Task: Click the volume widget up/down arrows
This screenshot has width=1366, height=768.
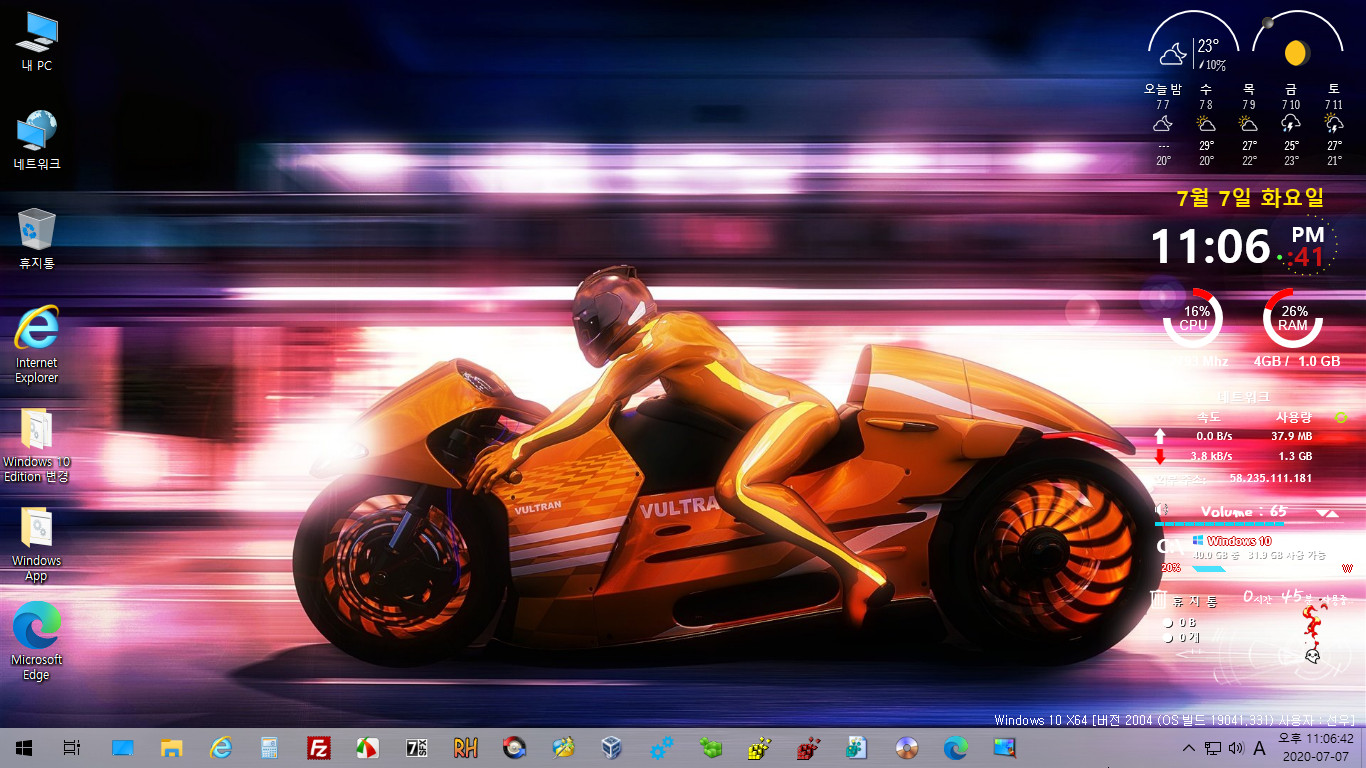Action: coord(1328,513)
